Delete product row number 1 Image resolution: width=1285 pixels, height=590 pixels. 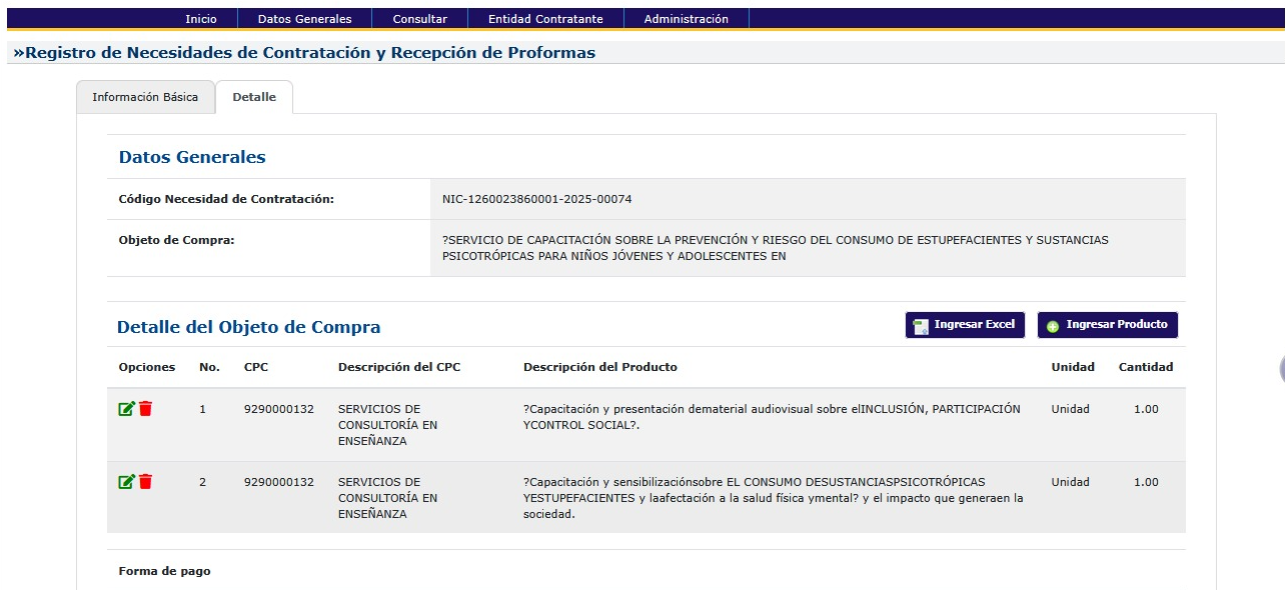pos(146,409)
